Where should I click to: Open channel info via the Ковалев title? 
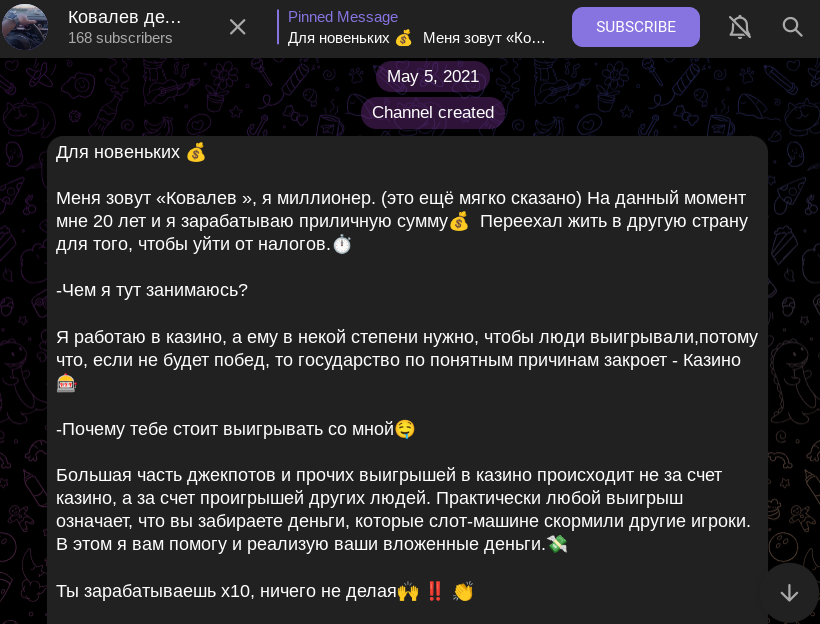(x=125, y=17)
